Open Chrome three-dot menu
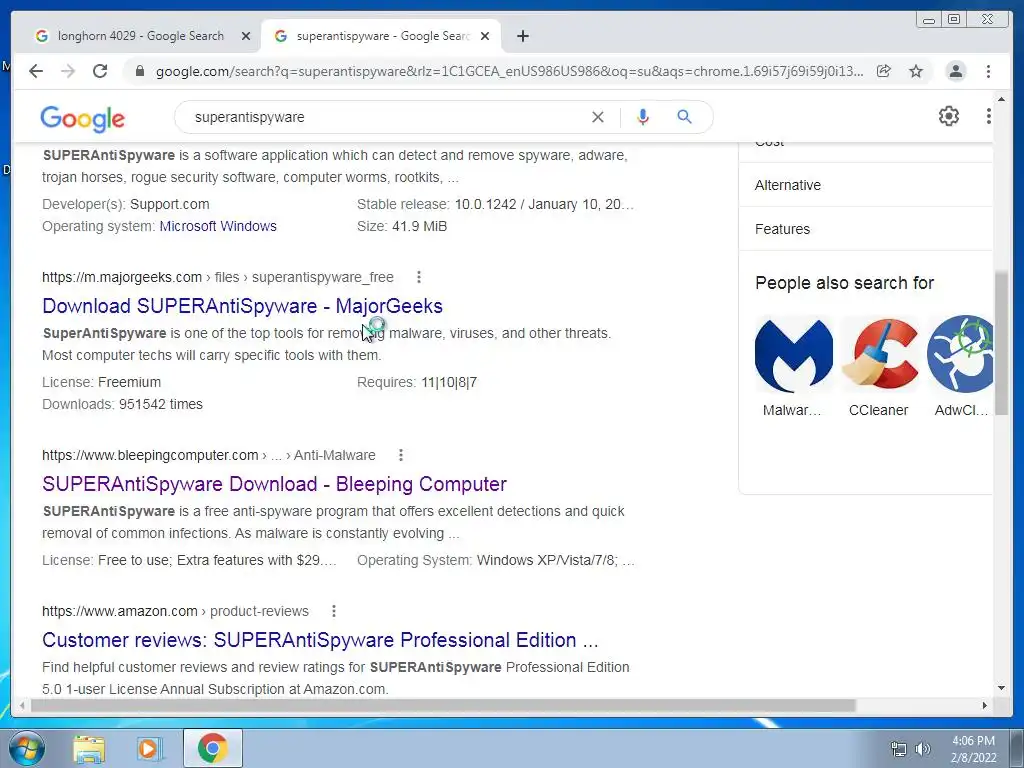1024x768 pixels. 988,71
